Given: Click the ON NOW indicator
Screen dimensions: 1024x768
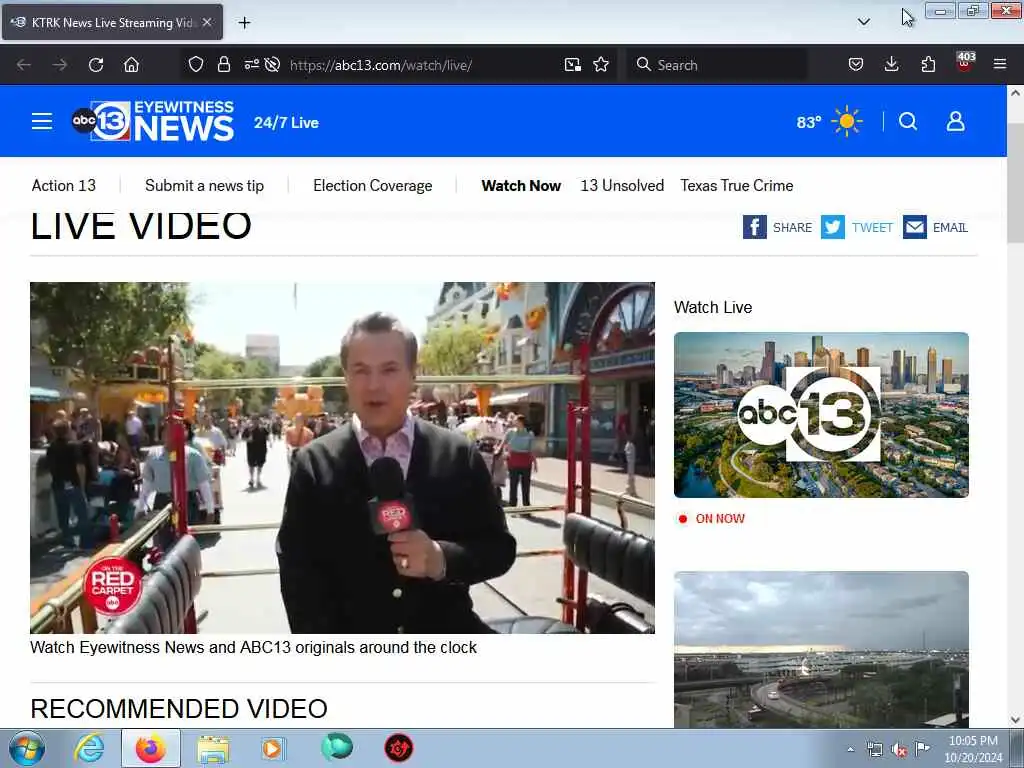Looking at the screenshot, I should point(712,519).
